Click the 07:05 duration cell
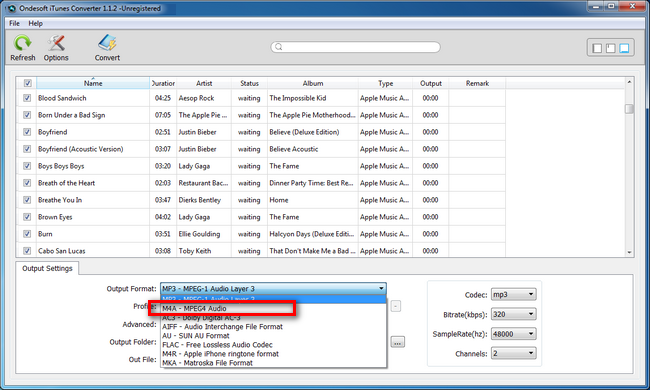This screenshot has width=650, height=390. coord(162,115)
